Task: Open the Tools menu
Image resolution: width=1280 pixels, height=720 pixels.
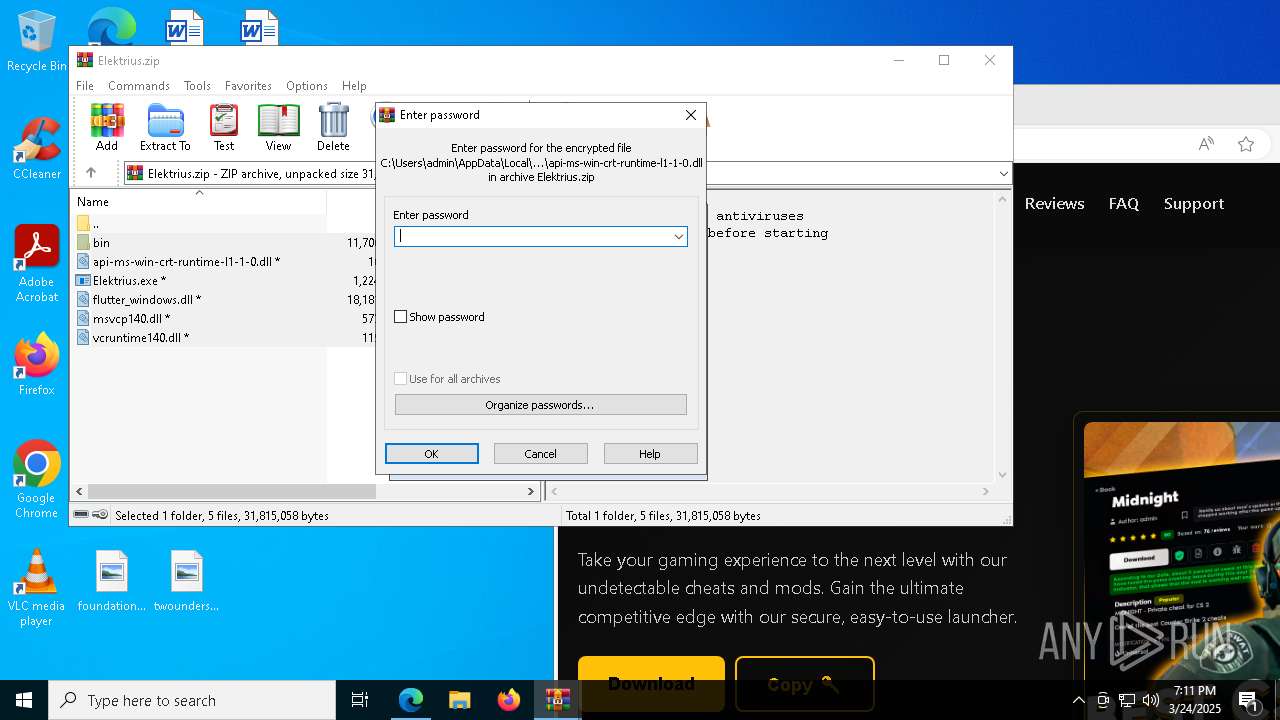Action: [x=197, y=86]
